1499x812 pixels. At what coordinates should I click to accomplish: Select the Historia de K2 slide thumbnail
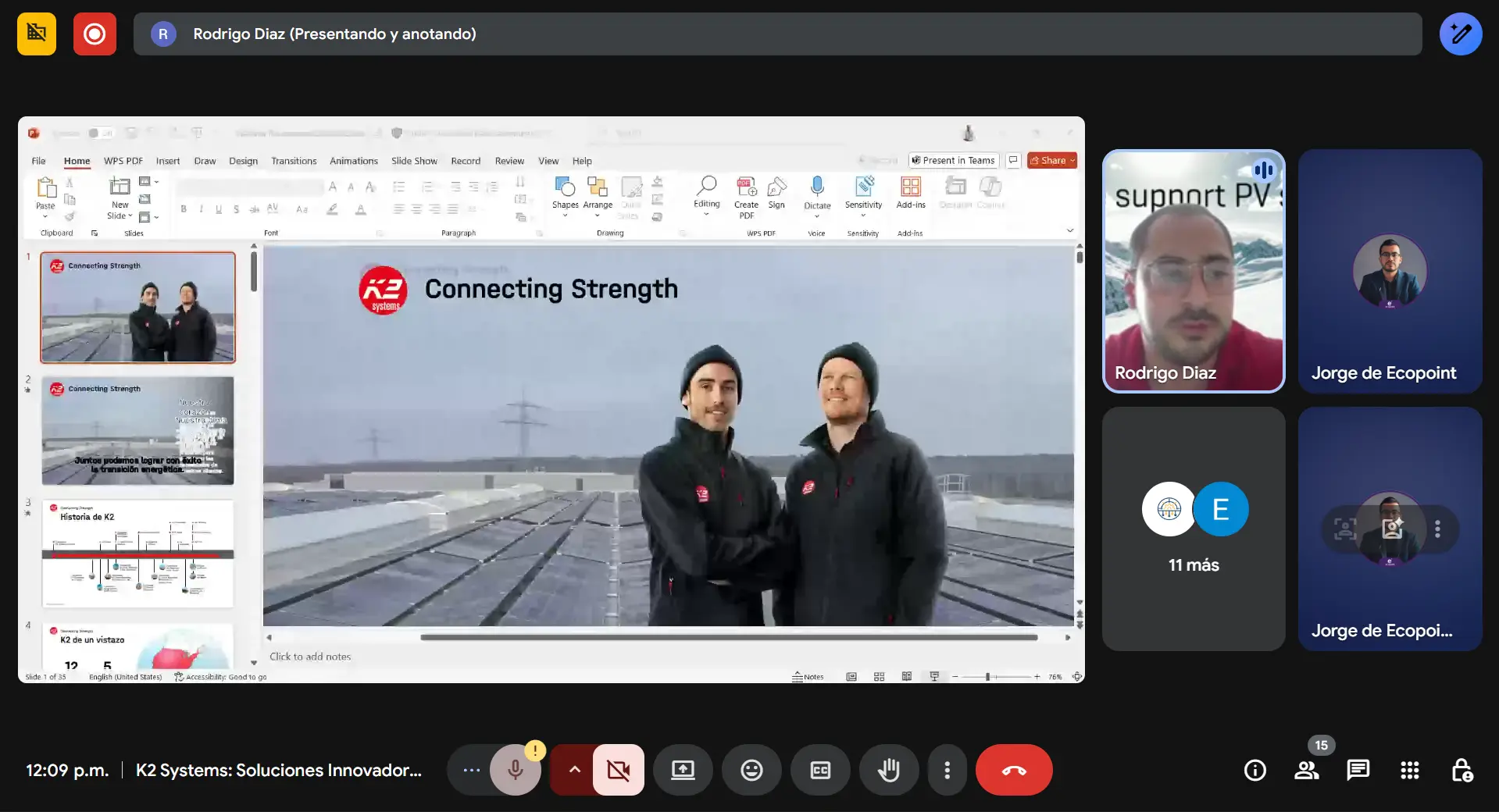[137, 554]
